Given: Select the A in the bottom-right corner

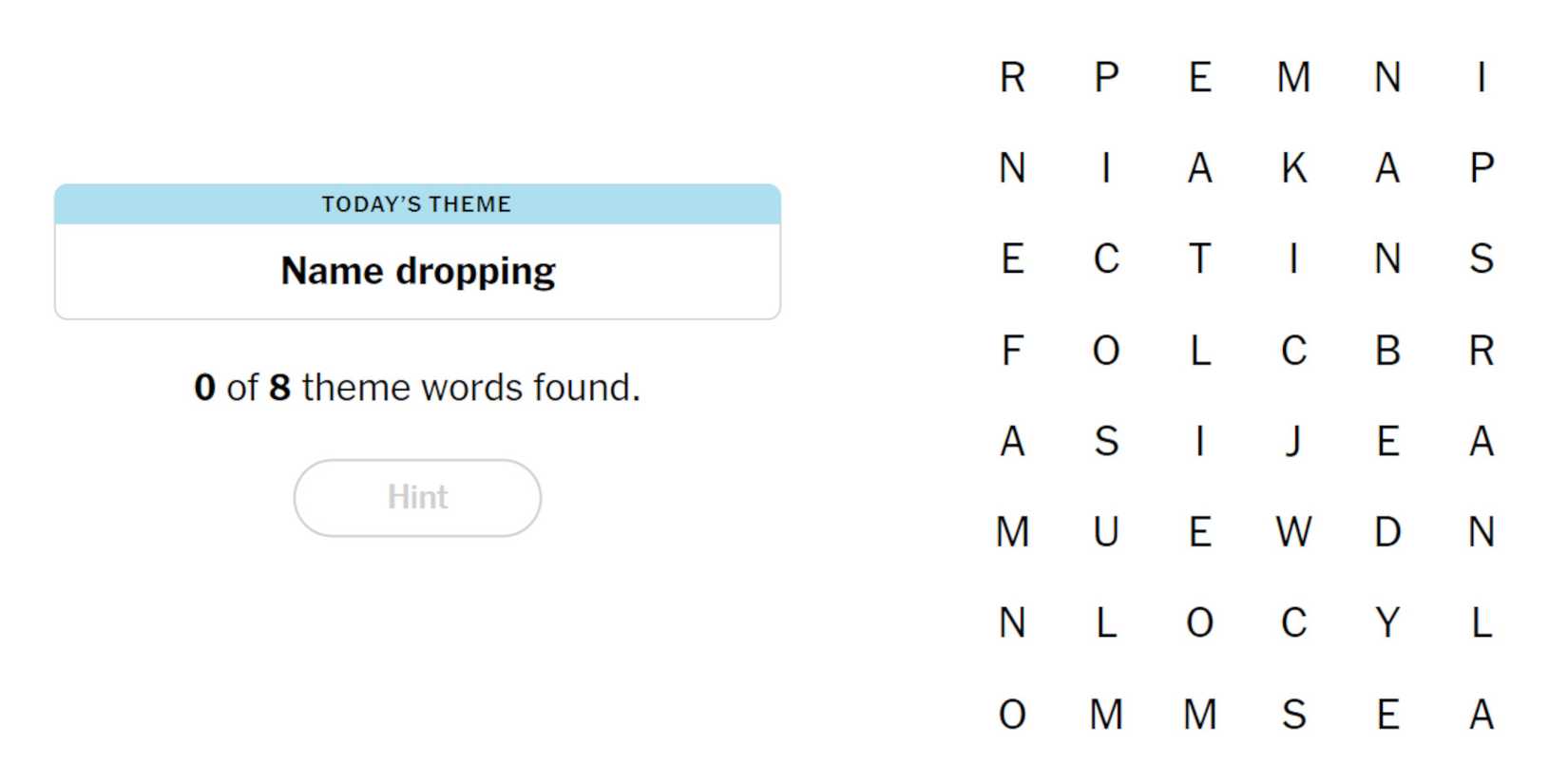Looking at the screenshot, I should tap(1481, 715).
